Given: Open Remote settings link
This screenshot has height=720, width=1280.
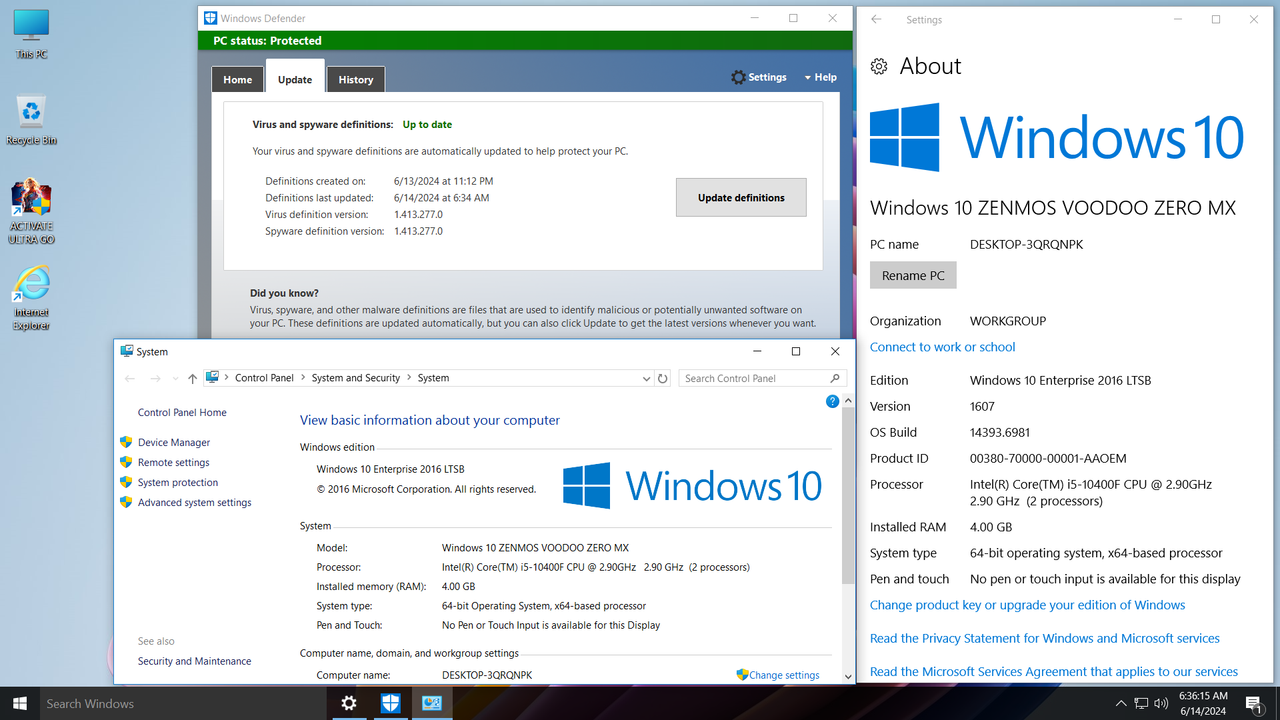Looking at the screenshot, I should (174, 462).
